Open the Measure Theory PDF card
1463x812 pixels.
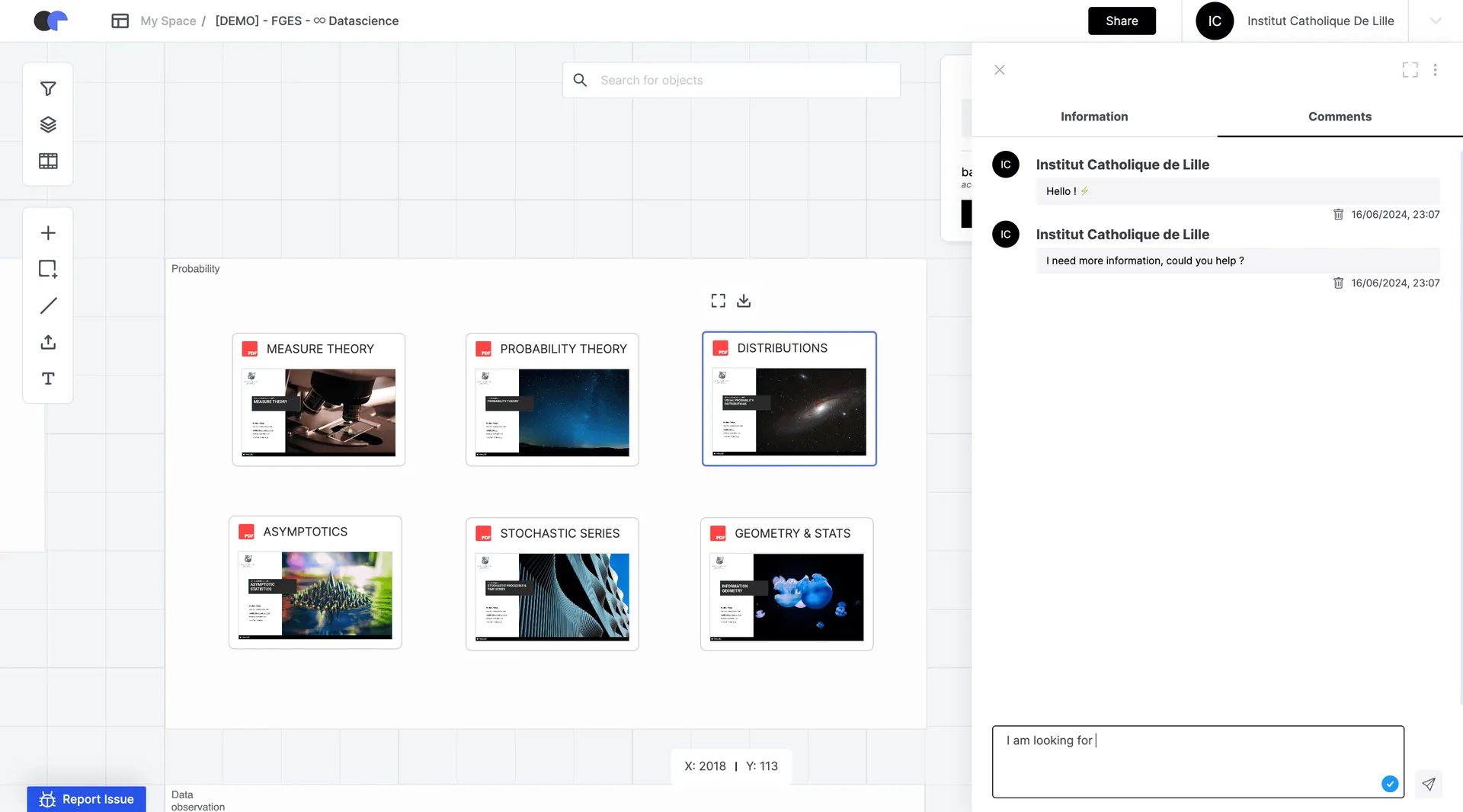319,400
